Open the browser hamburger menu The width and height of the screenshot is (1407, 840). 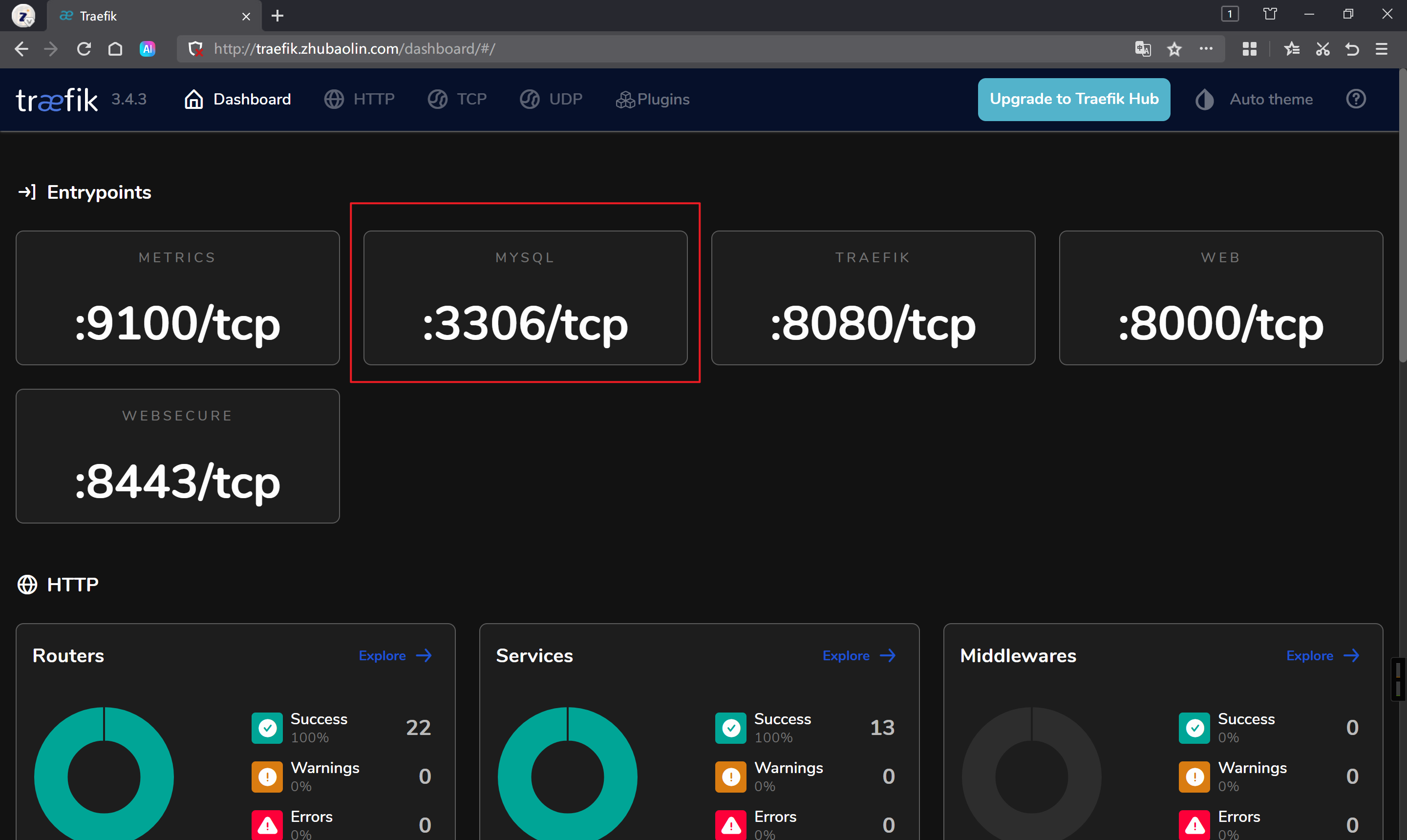click(1382, 49)
